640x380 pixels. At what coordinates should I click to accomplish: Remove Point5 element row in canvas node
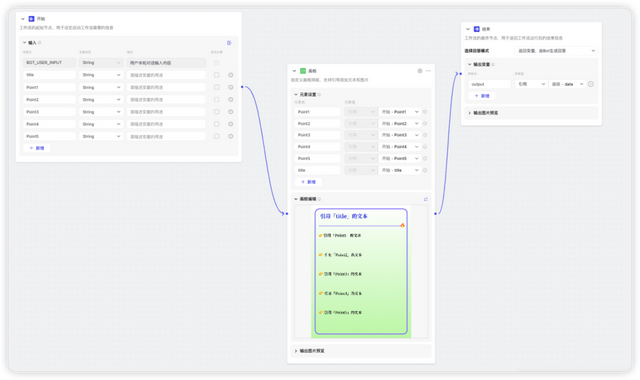pos(425,158)
